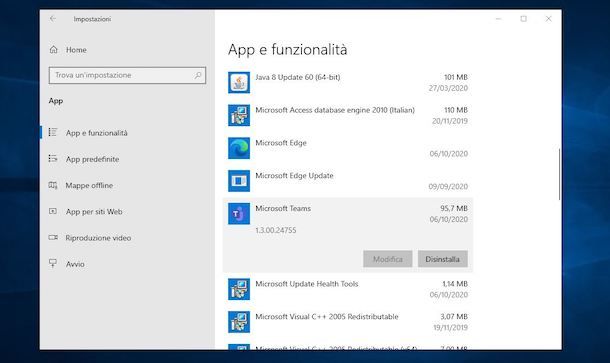Open Mappe offline section

click(x=89, y=185)
